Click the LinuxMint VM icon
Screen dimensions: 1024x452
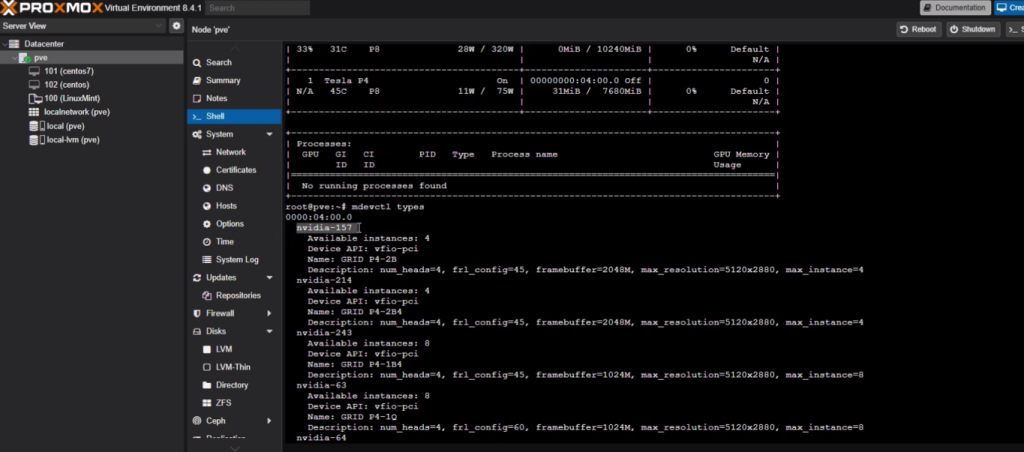coord(35,99)
